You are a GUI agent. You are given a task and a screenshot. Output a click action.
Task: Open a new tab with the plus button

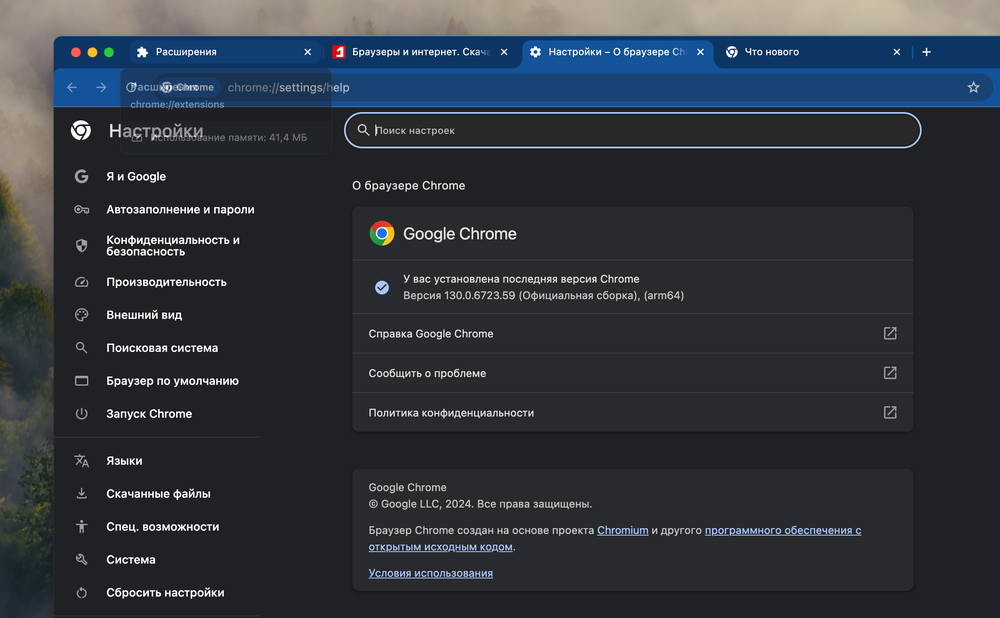pyautogui.click(x=927, y=52)
